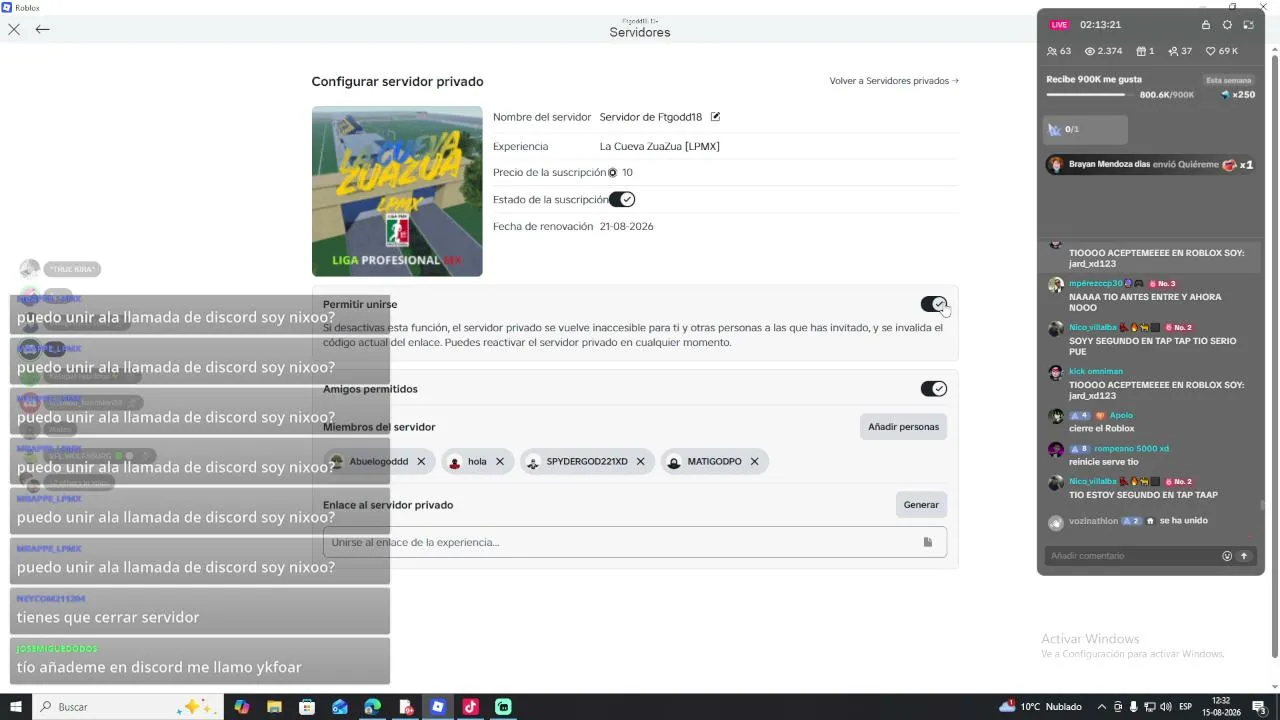Copy the private server link with the clipboard icon
Viewport: 1280px width, 720px height.
928,542
